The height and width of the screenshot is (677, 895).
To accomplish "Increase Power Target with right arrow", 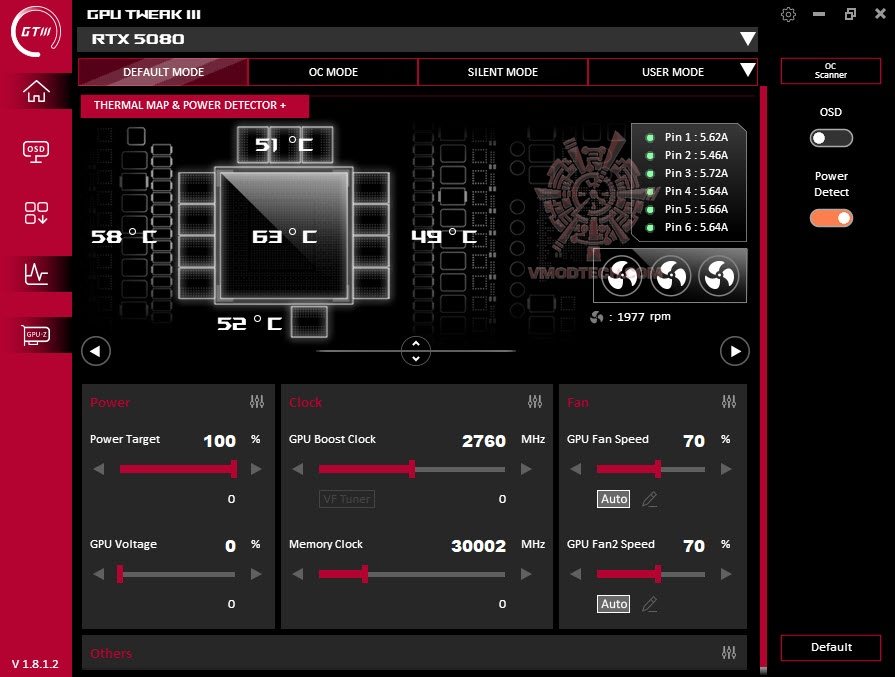I will click(x=256, y=469).
